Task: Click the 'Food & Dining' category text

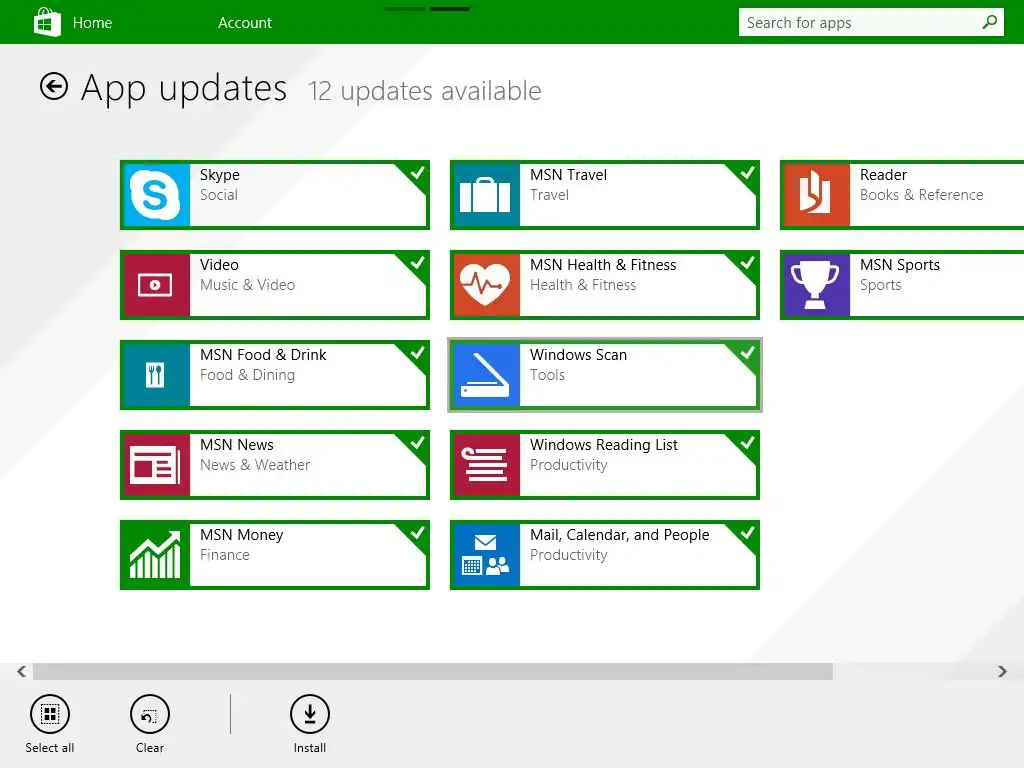Action: coord(247,376)
